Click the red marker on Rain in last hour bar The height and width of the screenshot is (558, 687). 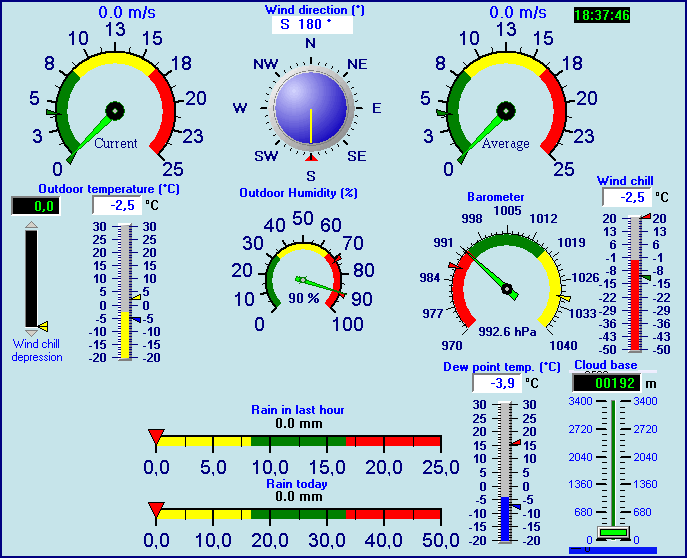(x=156, y=435)
